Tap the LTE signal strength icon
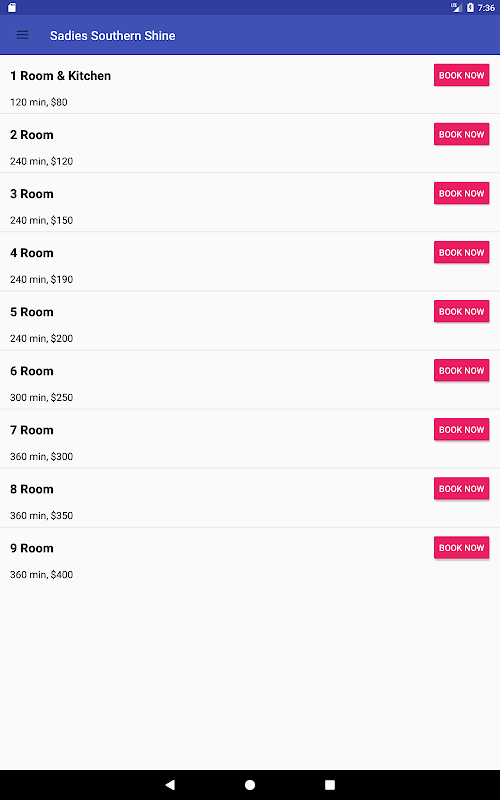Screen dimensions: 500x800 tap(456, 7)
